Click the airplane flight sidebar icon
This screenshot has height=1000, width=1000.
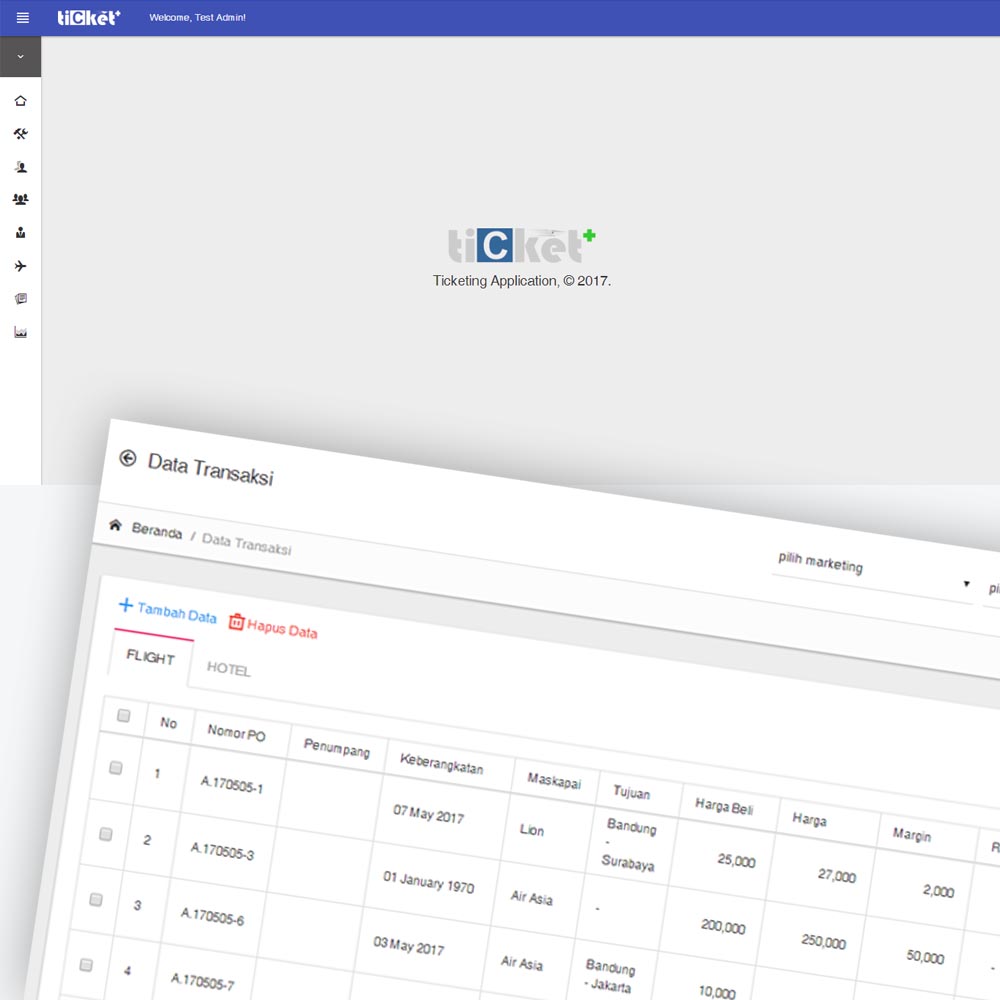(x=20, y=266)
